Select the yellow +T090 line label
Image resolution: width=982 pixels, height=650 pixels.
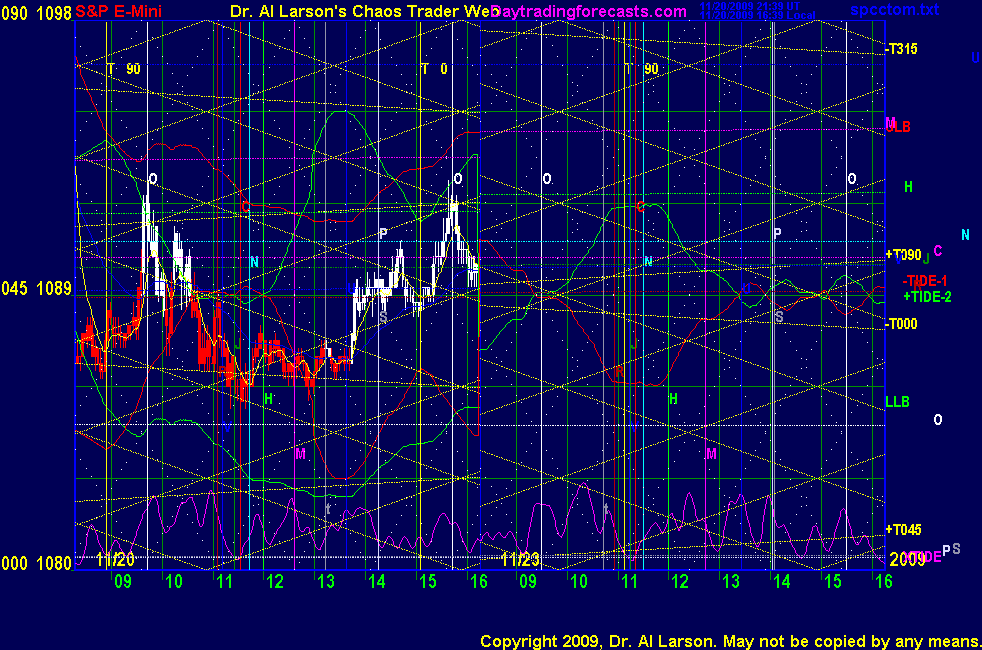902,255
